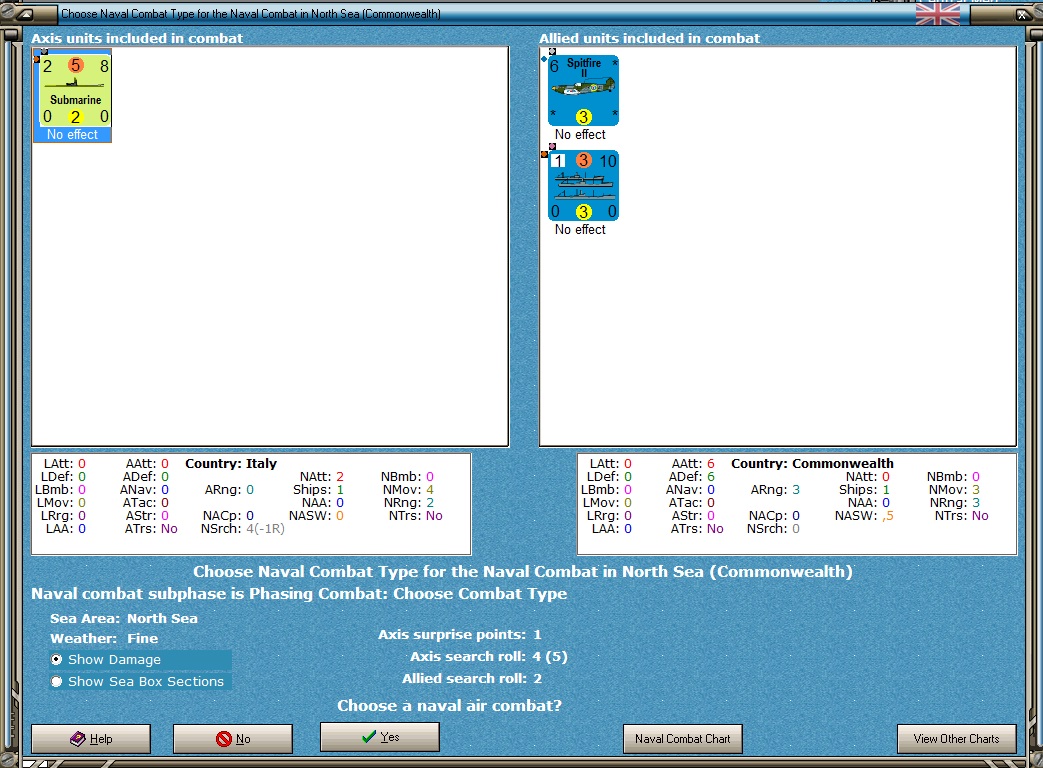Click the 'Axis surprise points: 1' line
The image size is (1043, 768).
[460, 634]
